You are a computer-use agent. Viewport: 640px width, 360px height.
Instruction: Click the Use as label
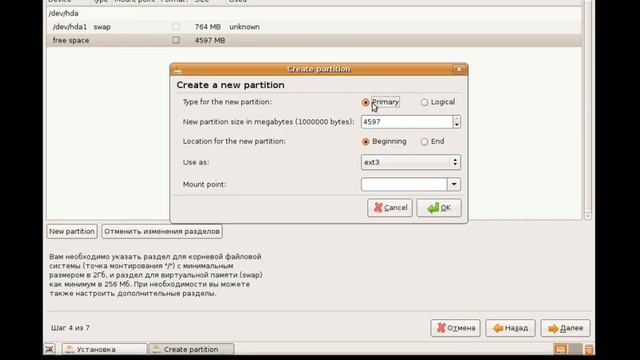196,162
